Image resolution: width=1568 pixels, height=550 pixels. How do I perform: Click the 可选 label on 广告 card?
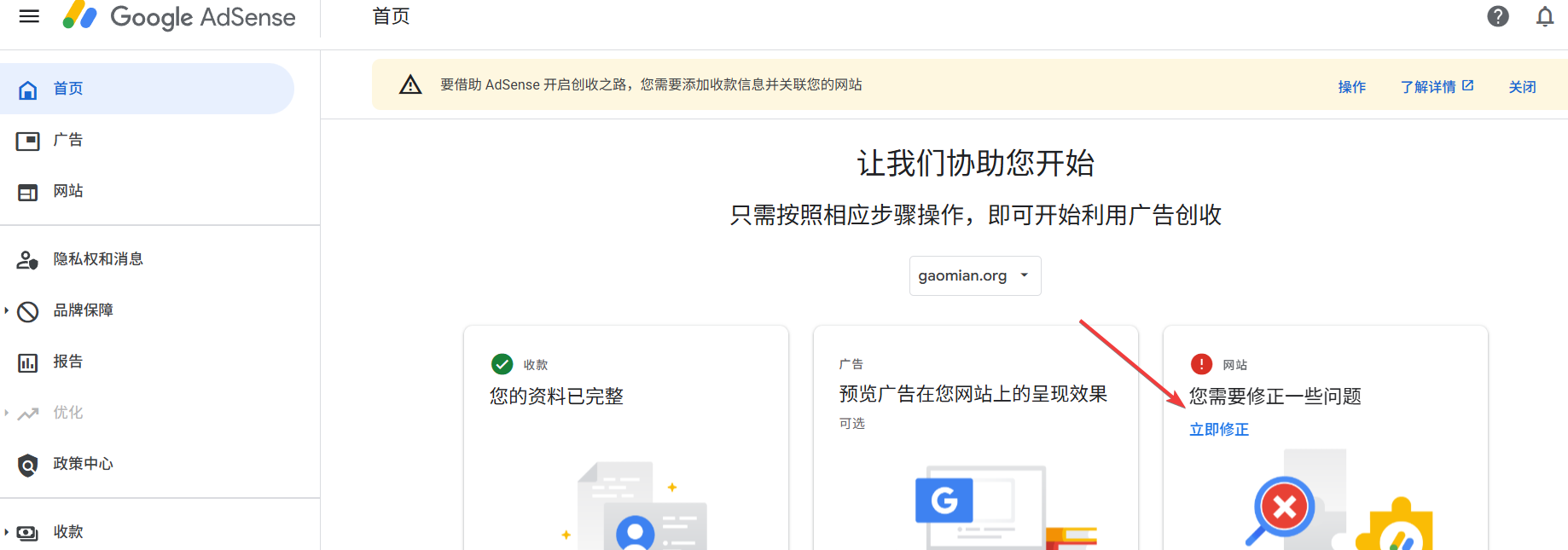coord(851,424)
